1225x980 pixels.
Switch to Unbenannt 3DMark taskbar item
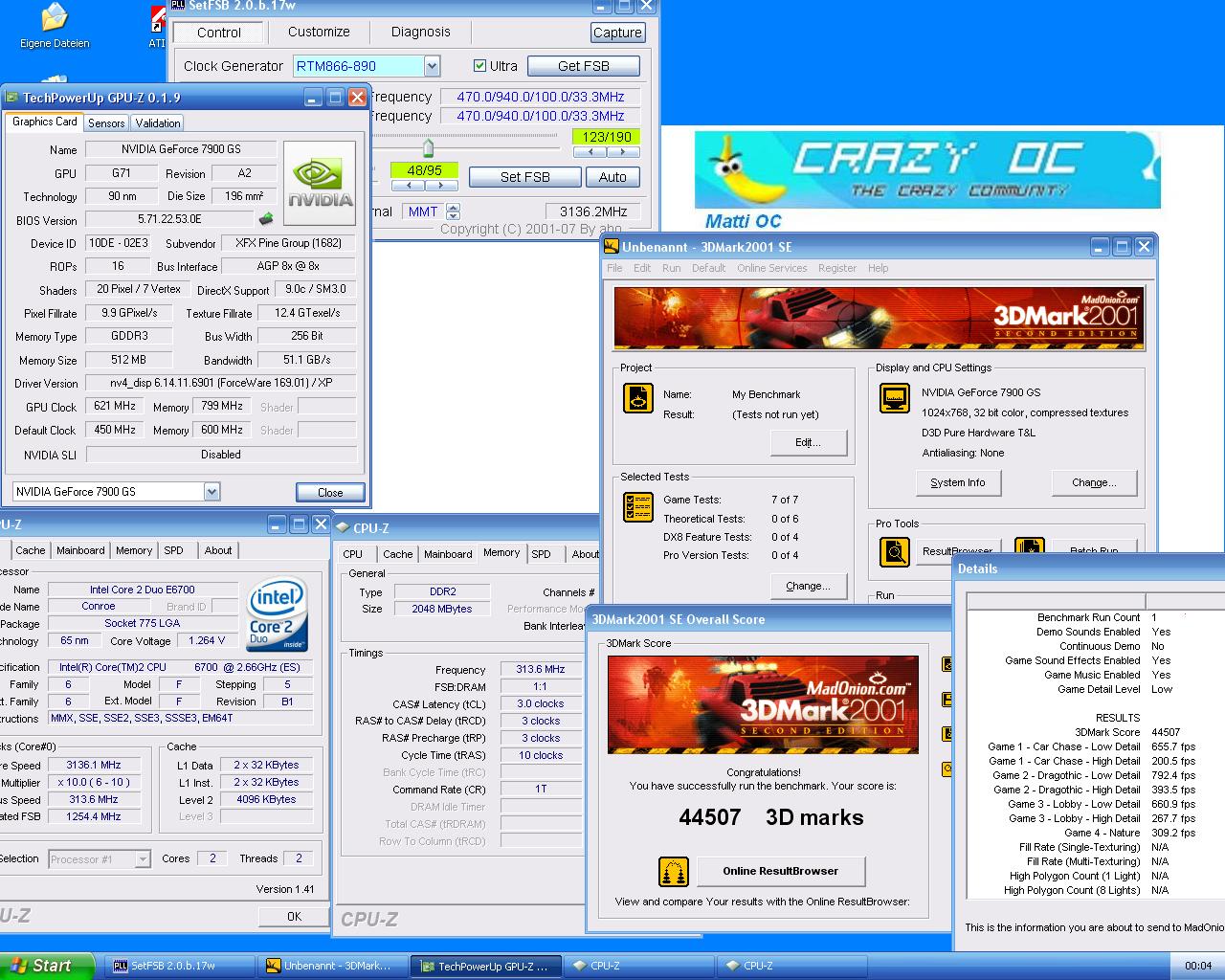pos(333,966)
